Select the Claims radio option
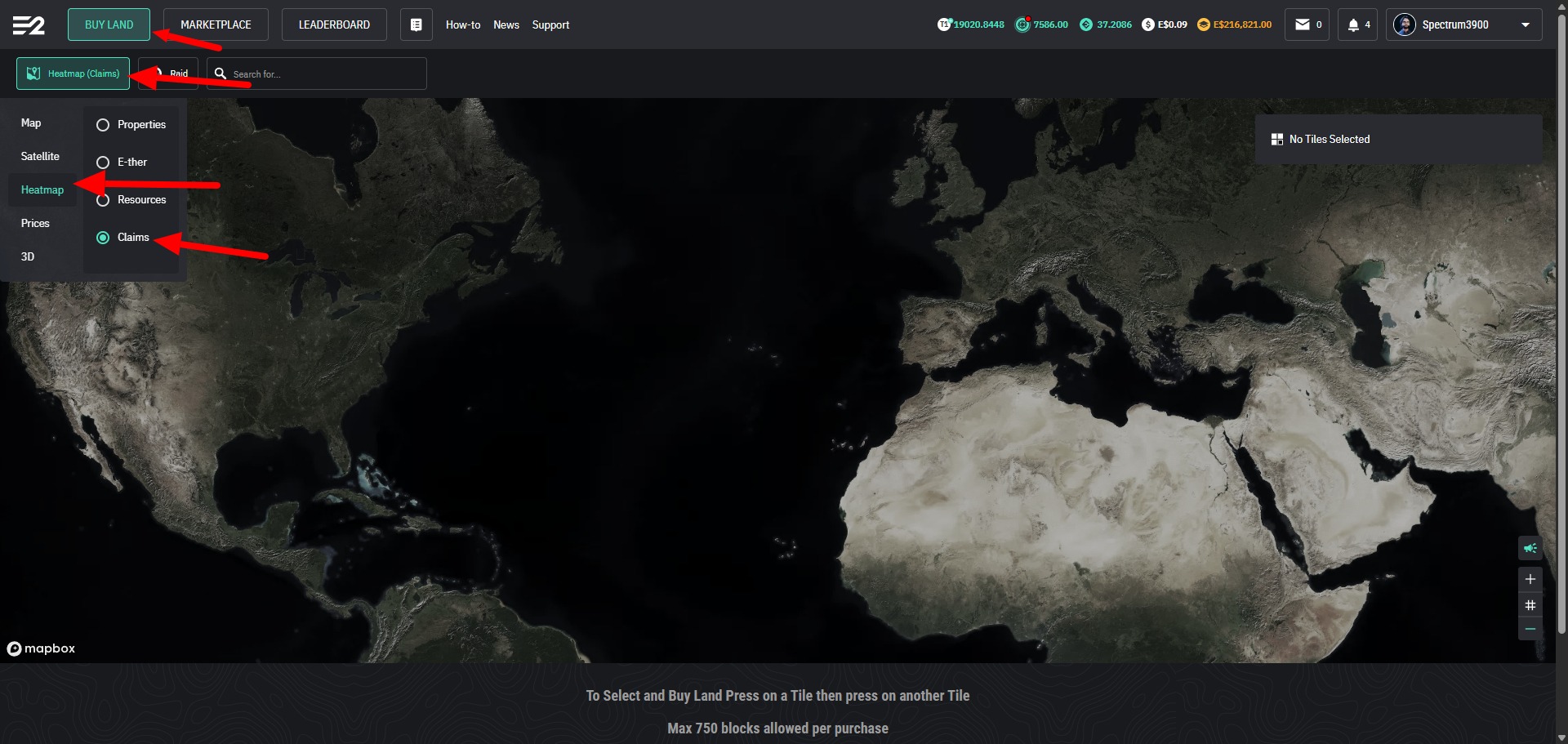Screen dimensions: 1568x744 [103, 238]
